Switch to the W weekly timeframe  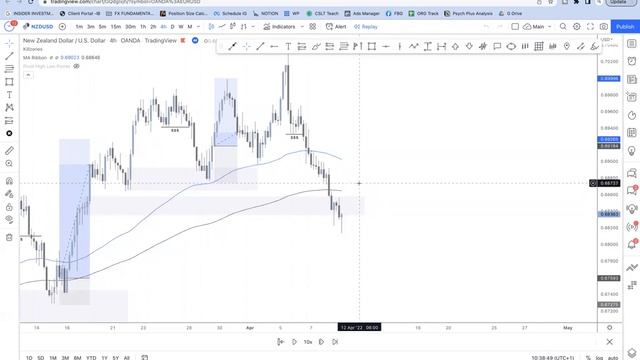(181, 27)
